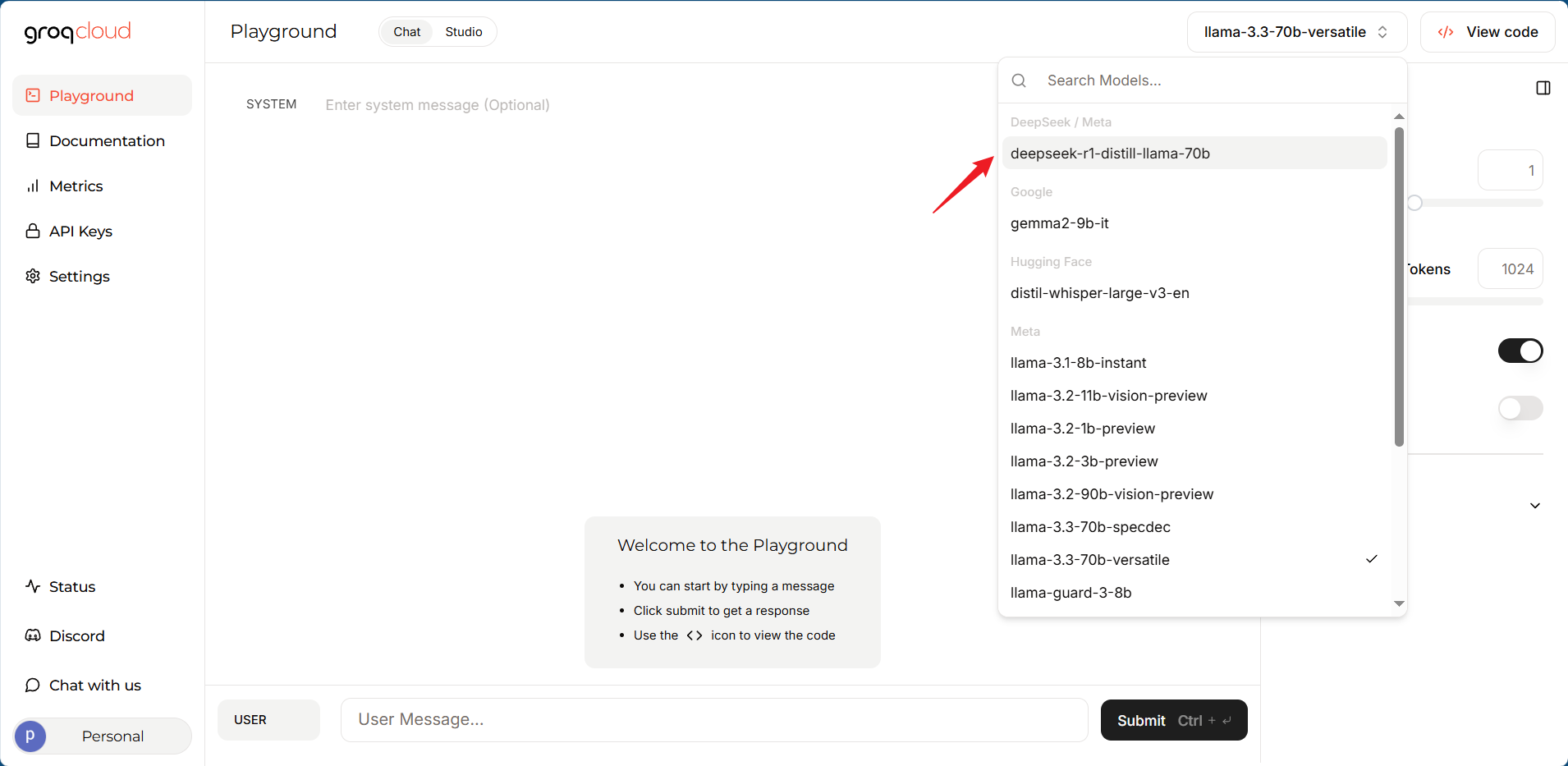Select llama-3.2-11b-vision-preview

tap(1194, 395)
